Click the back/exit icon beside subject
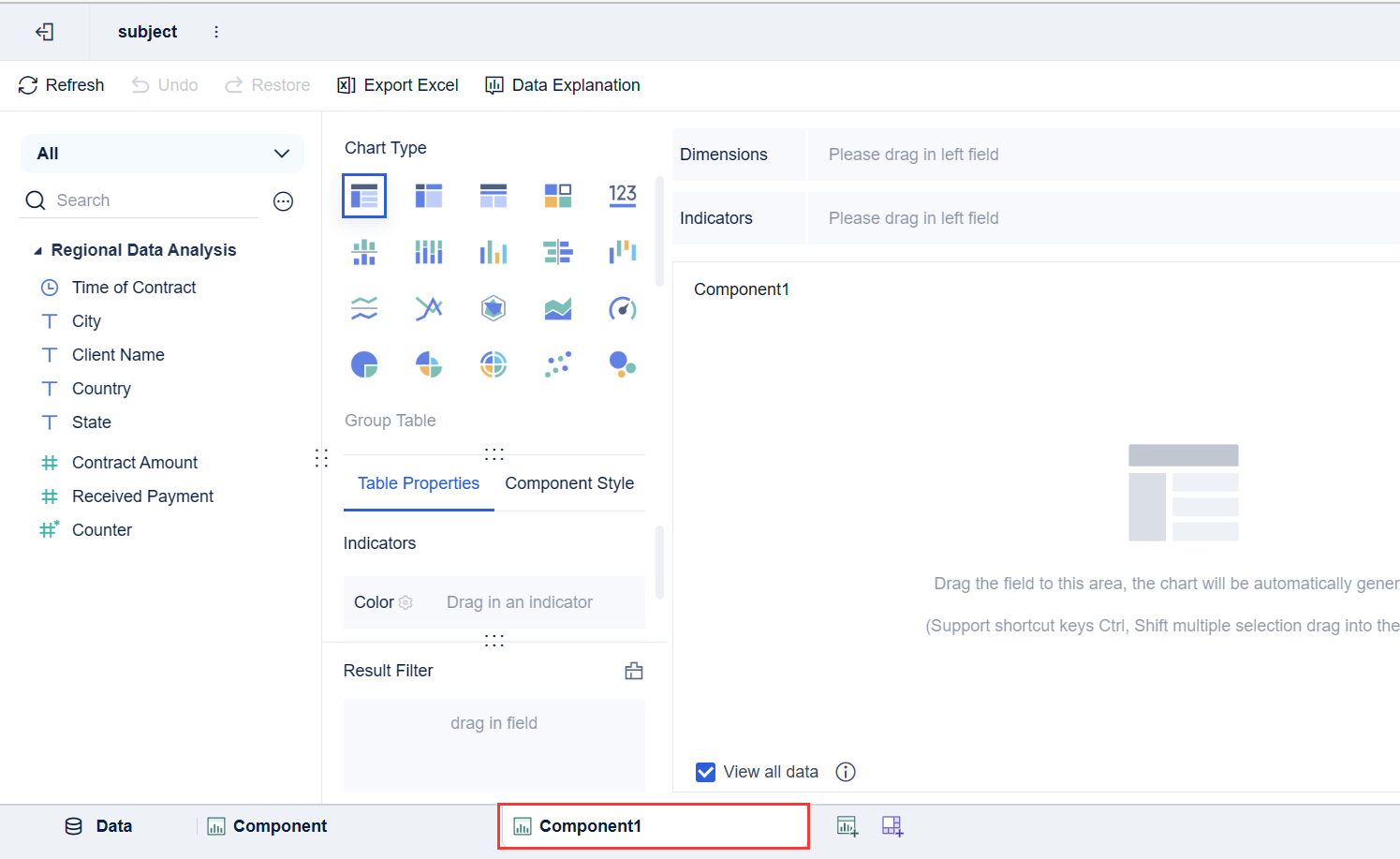1400x859 pixels. (x=44, y=32)
